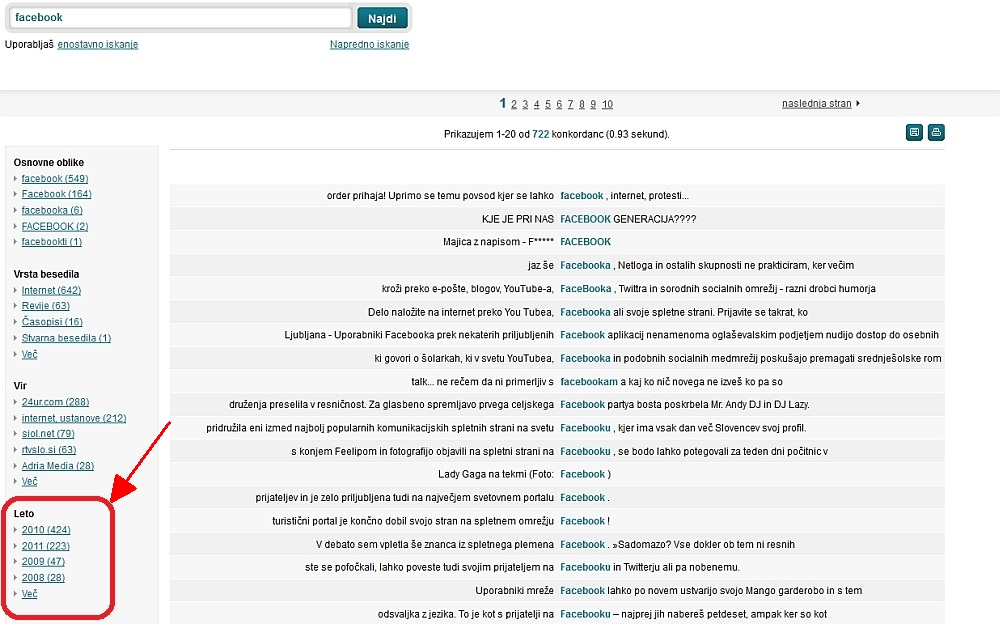Select the 'siol.net (79)' source
1000x624 pixels.
(x=48, y=433)
